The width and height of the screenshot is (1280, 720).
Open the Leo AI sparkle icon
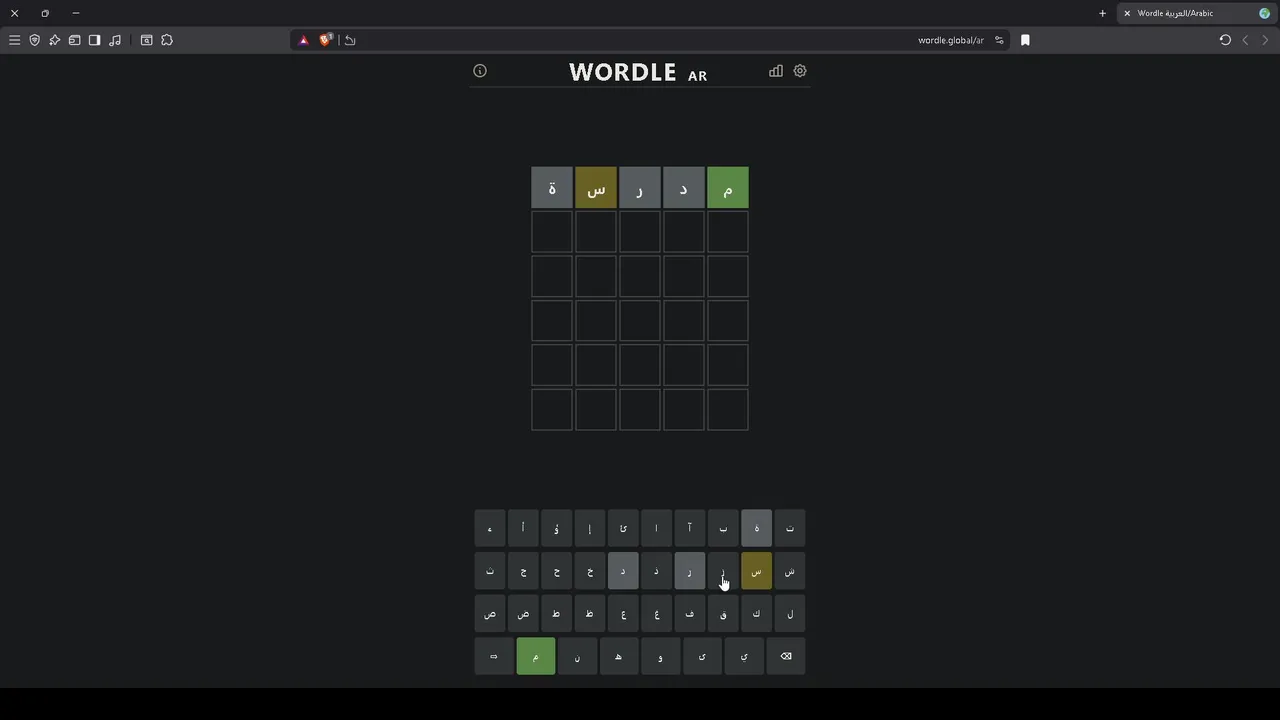tap(55, 40)
